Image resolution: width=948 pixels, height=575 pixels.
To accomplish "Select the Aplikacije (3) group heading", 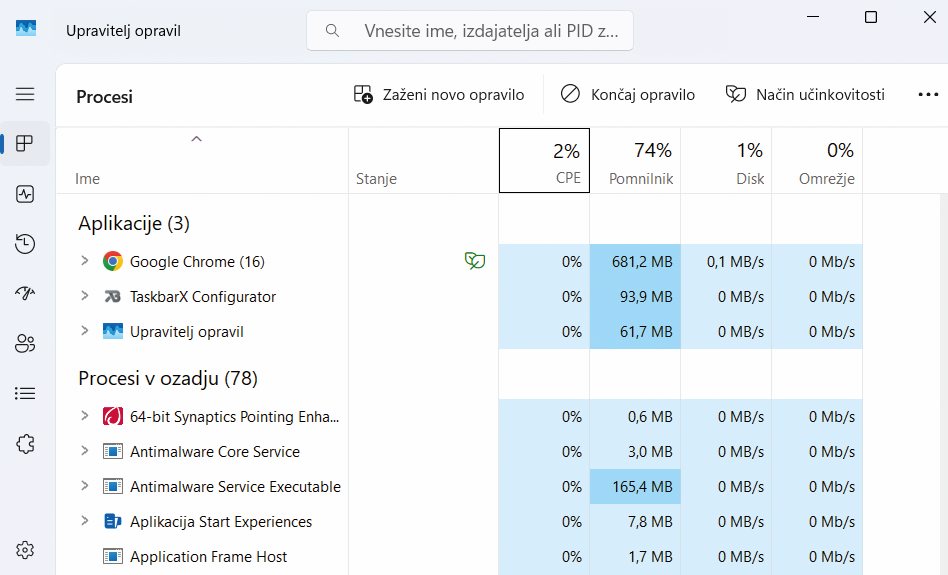I will 134,224.
